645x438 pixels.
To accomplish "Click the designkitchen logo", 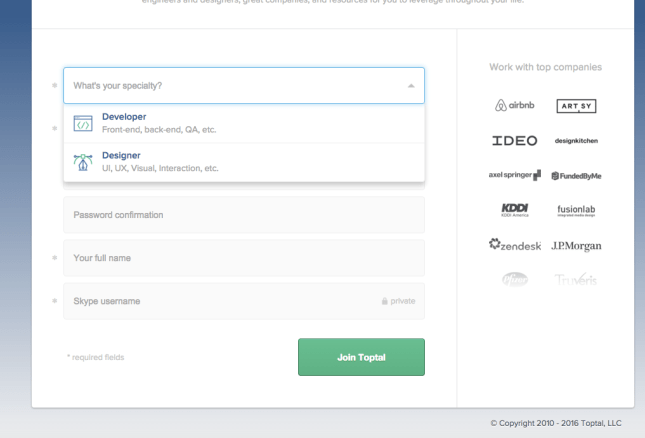I will [575, 141].
